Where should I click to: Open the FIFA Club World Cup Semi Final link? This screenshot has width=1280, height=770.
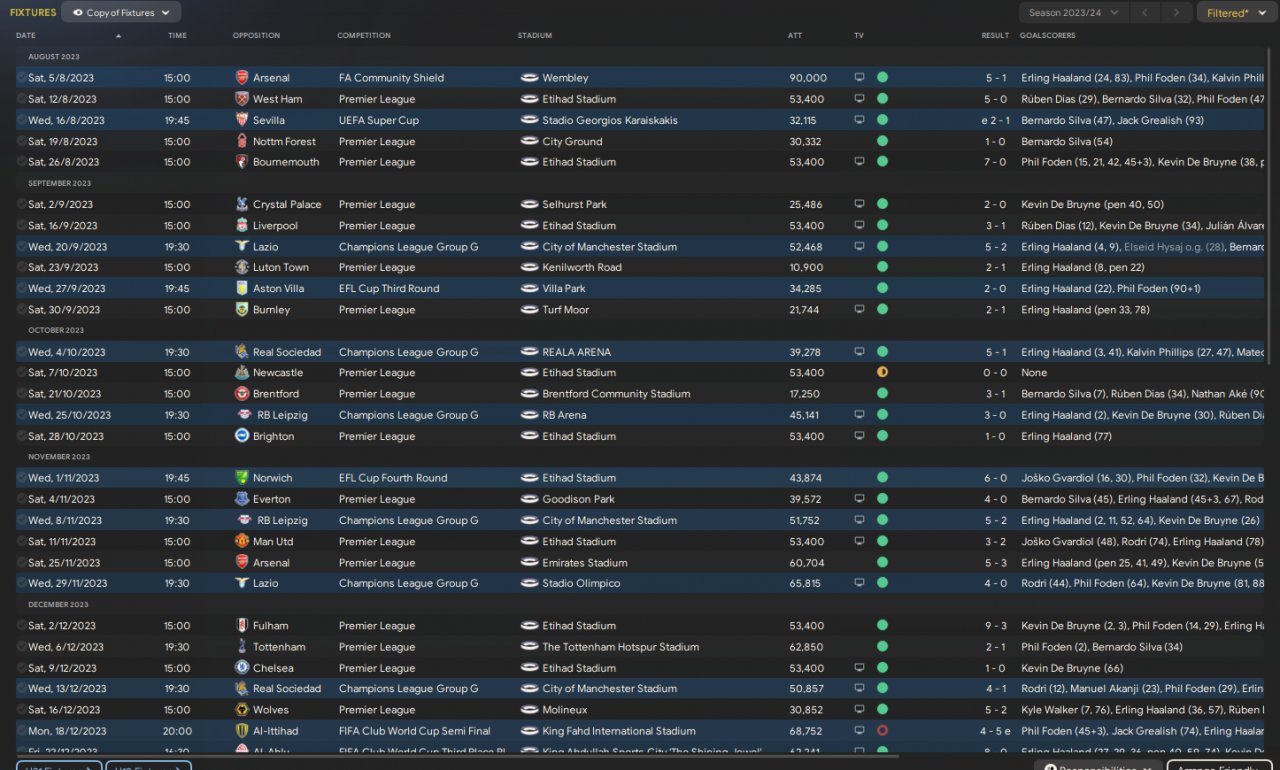[415, 731]
